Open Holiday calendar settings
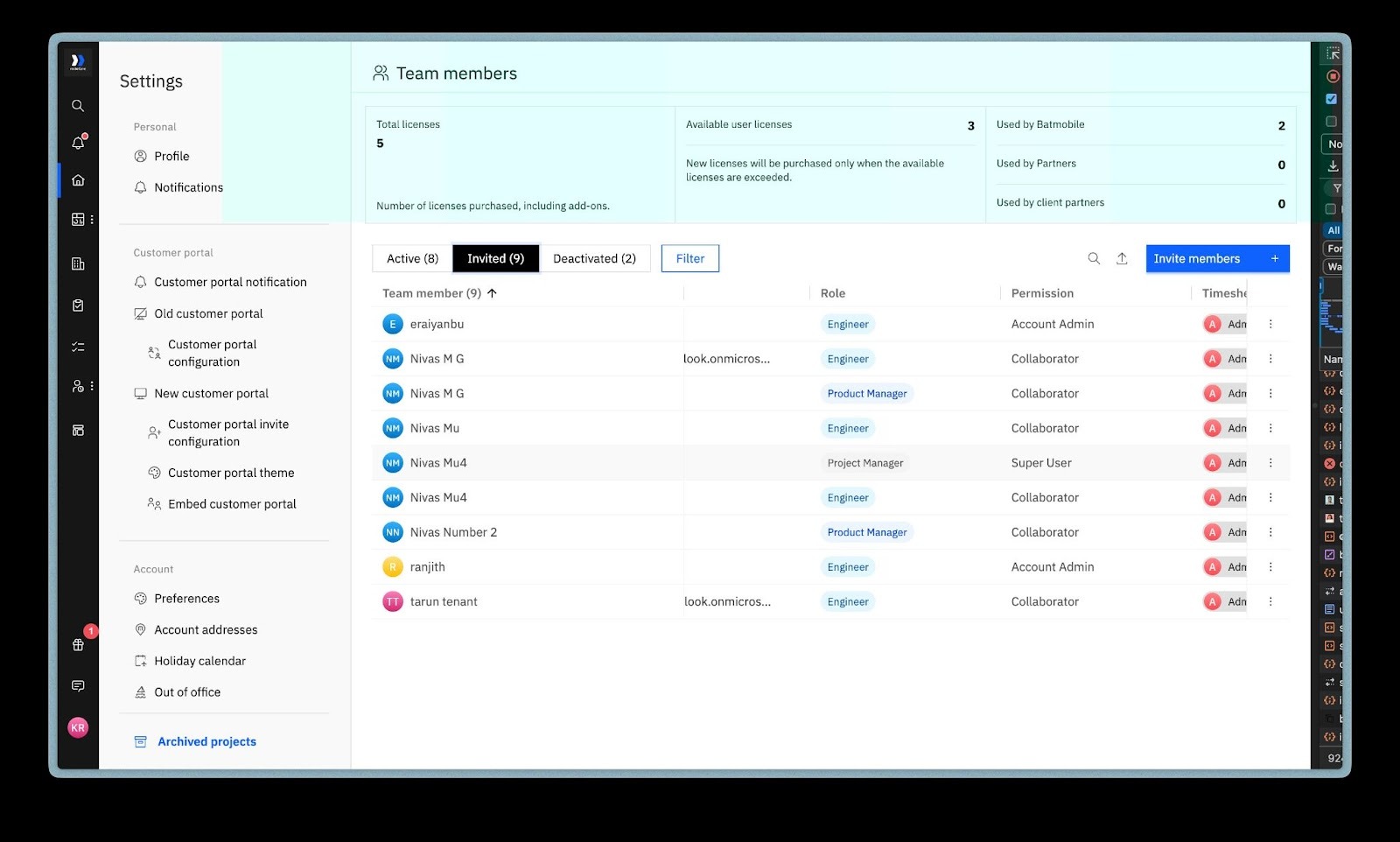Image resolution: width=1400 pixels, height=842 pixels. 199,661
